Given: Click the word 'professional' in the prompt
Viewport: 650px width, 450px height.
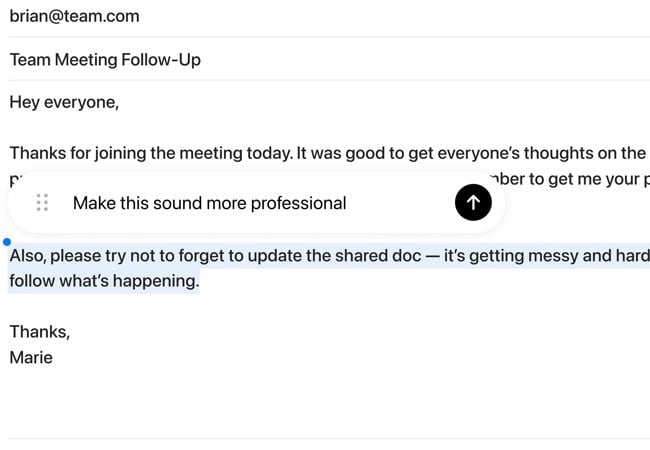Looking at the screenshot, I should click(298, 203).
